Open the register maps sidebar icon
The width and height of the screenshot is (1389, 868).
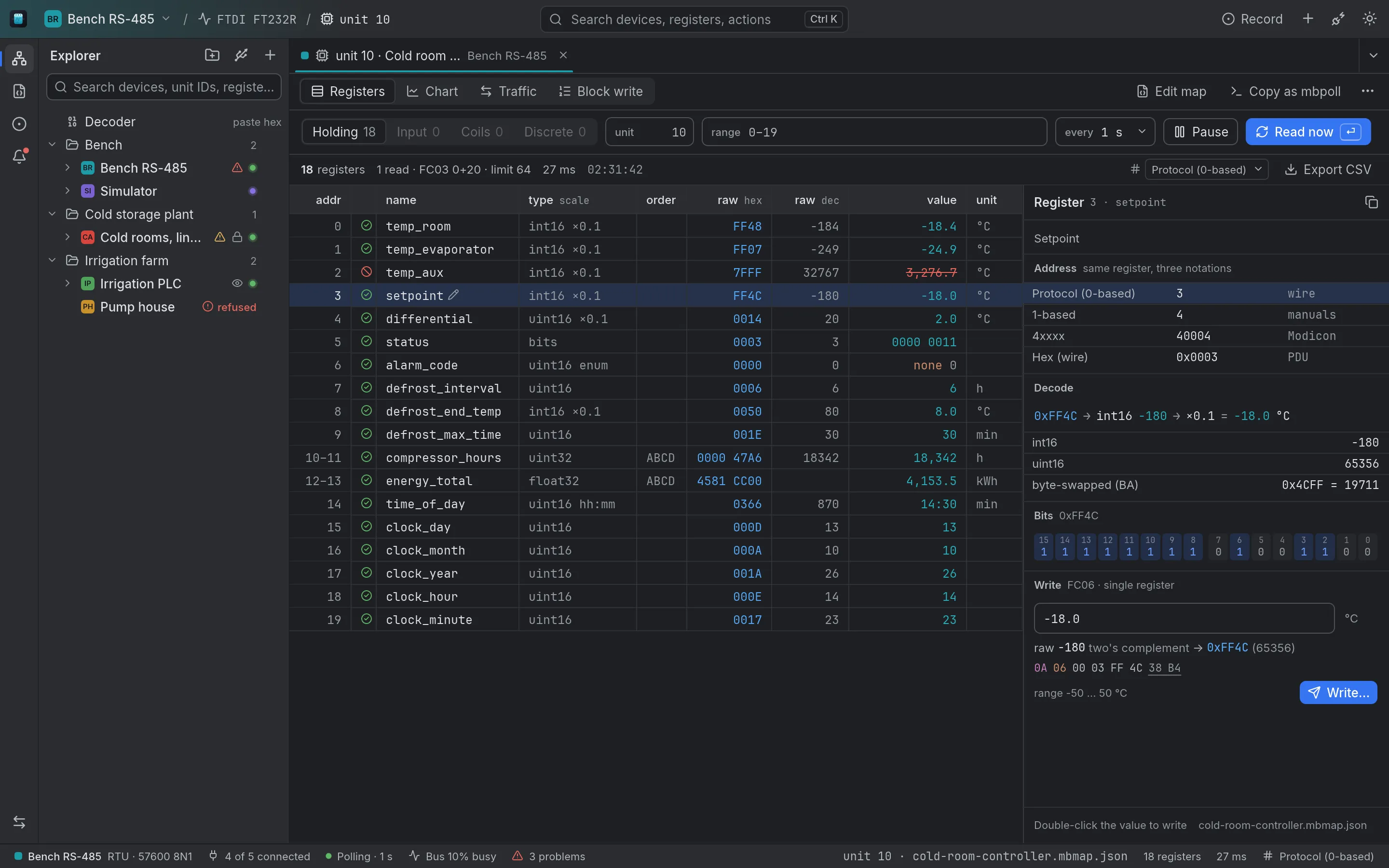(x=19, y=91)
